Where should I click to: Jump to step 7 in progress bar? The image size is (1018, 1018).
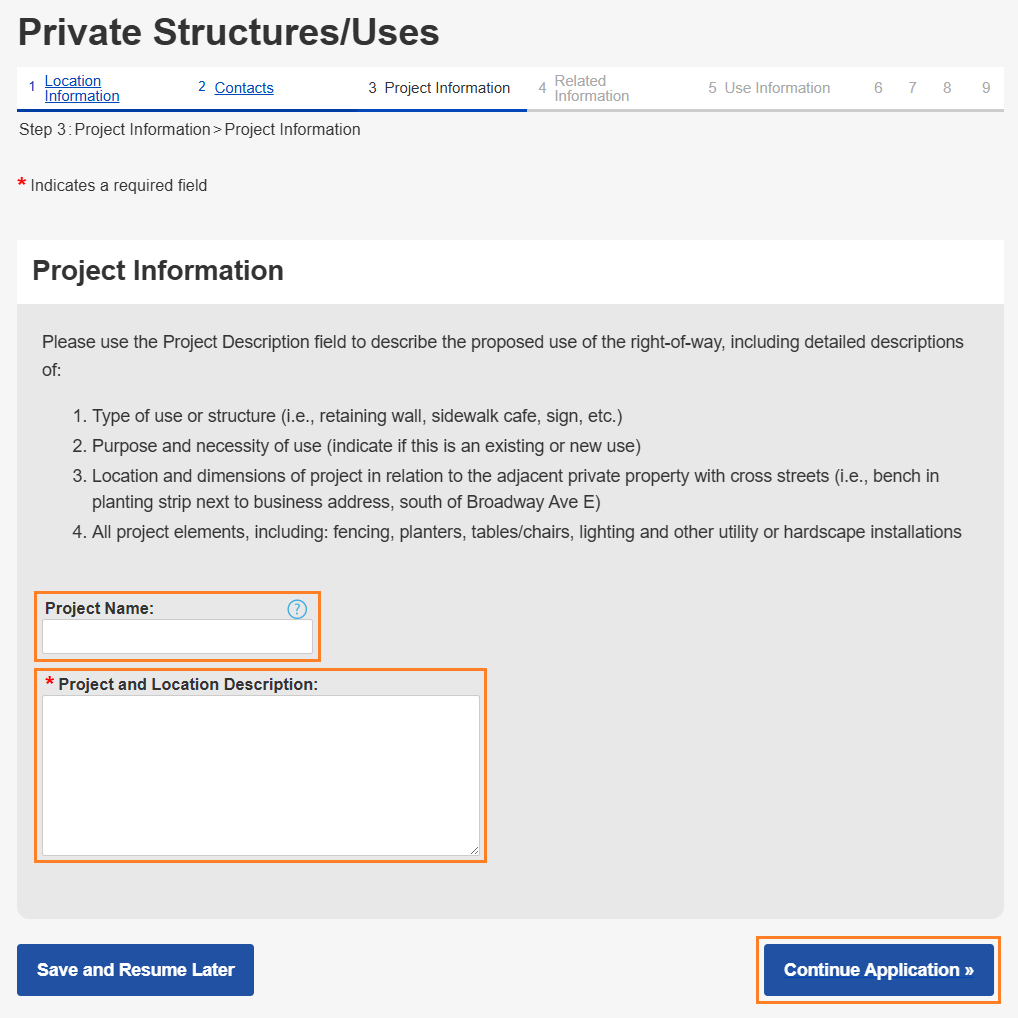[x=912, y=88]
